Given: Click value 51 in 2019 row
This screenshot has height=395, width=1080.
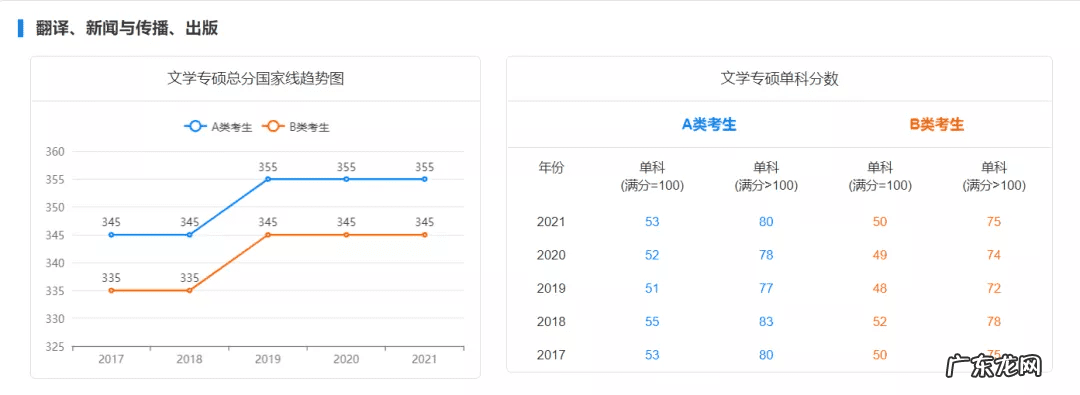Looking at the screenshot, I should (652, 288).
